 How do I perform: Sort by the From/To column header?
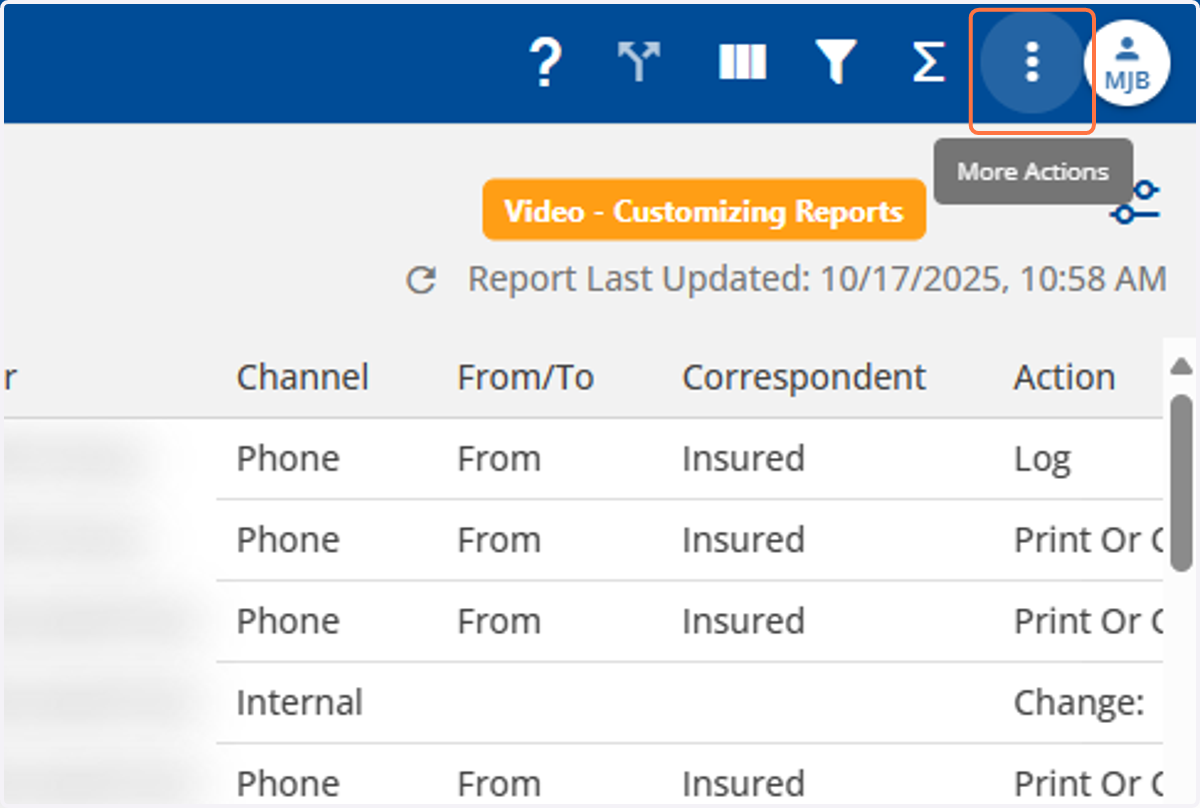click(x=525, y=377)
